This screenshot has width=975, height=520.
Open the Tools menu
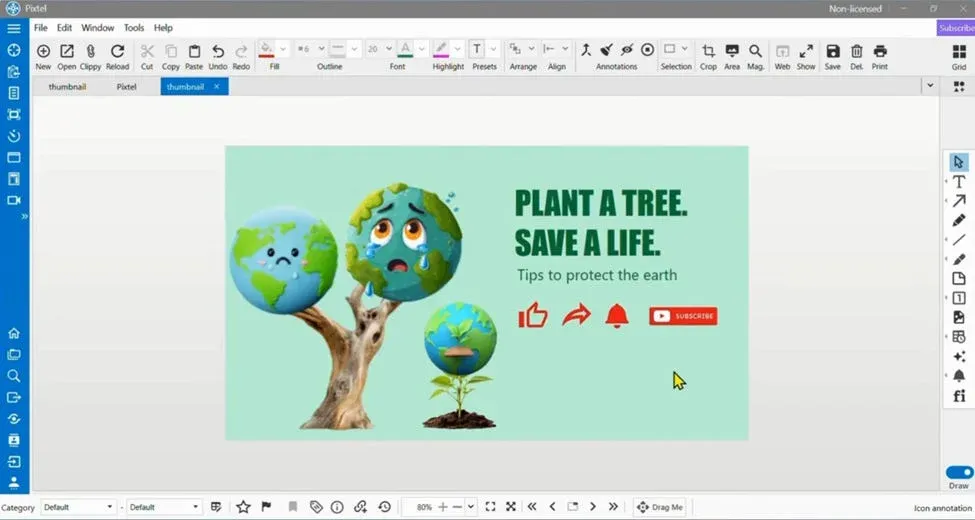coord(134,28)
